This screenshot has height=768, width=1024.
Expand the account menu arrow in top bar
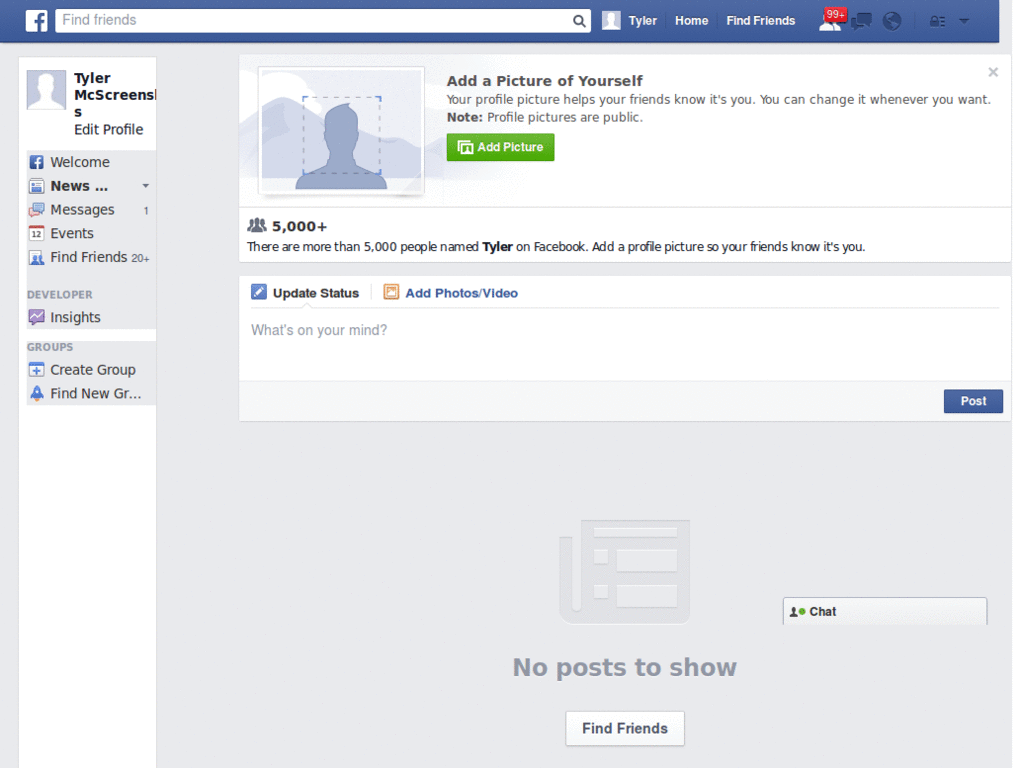click(964, 21)
